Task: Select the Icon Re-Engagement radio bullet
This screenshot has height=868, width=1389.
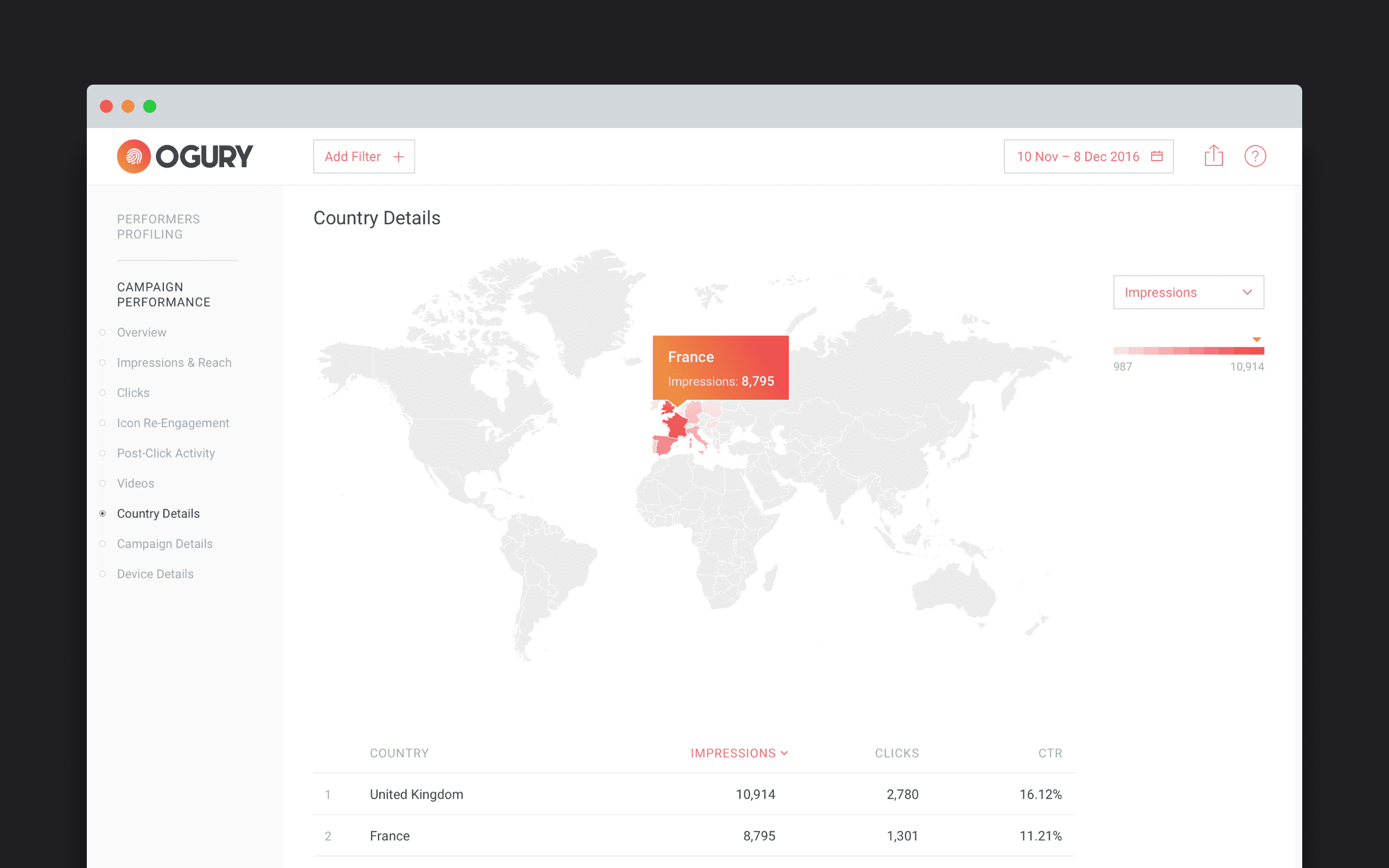Action: (x=102, y=423)
